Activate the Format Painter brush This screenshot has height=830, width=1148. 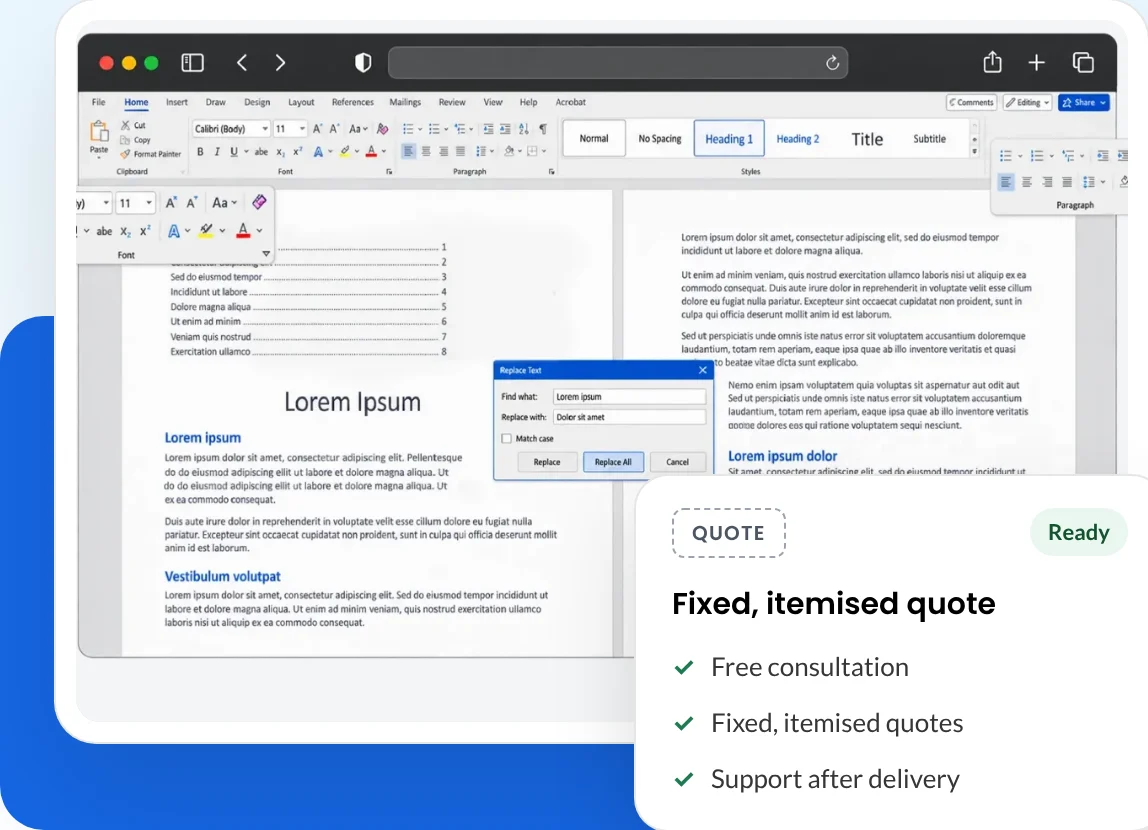[125, 154]
